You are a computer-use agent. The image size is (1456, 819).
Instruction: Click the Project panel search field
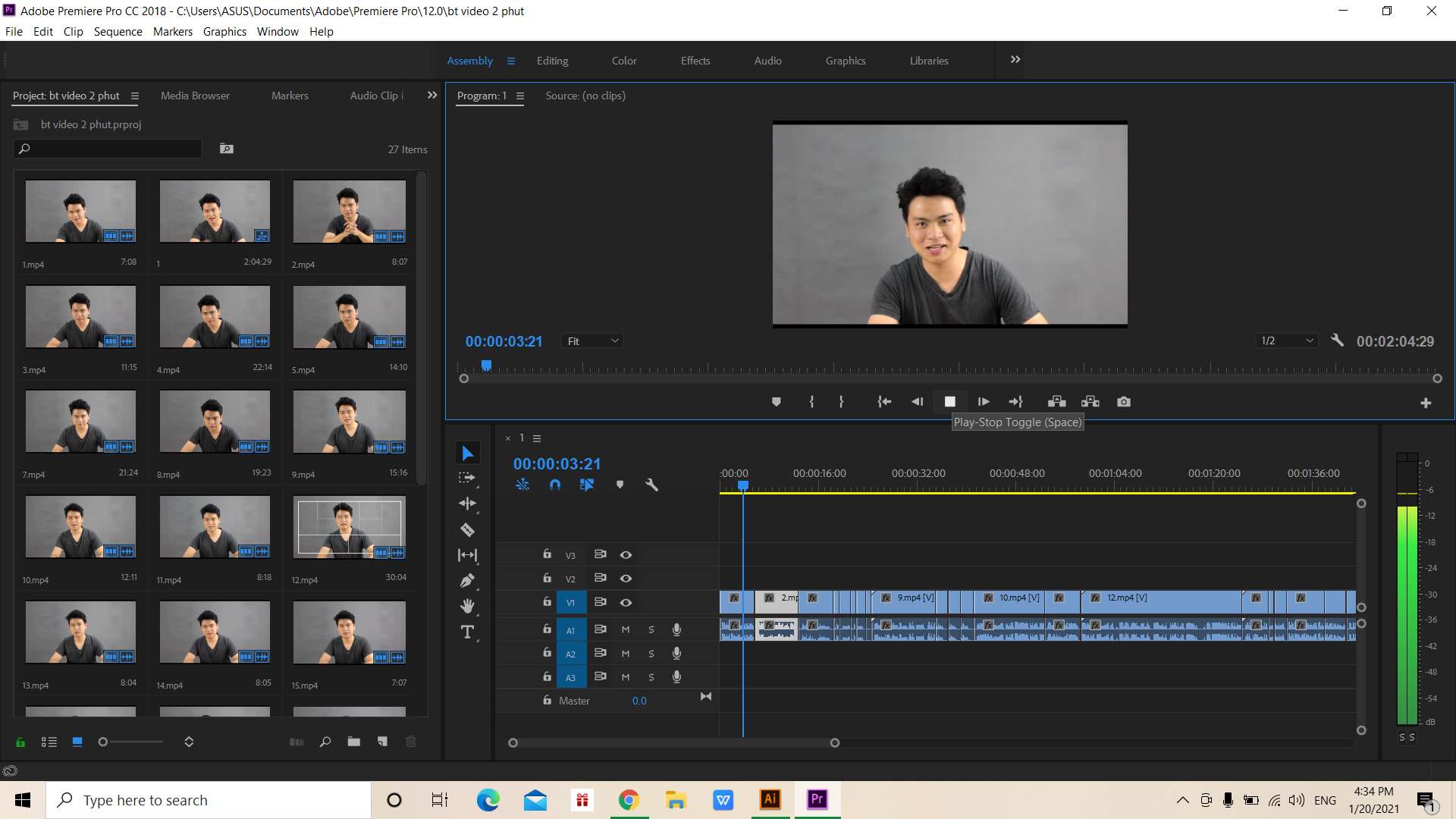tap(108, 149)
